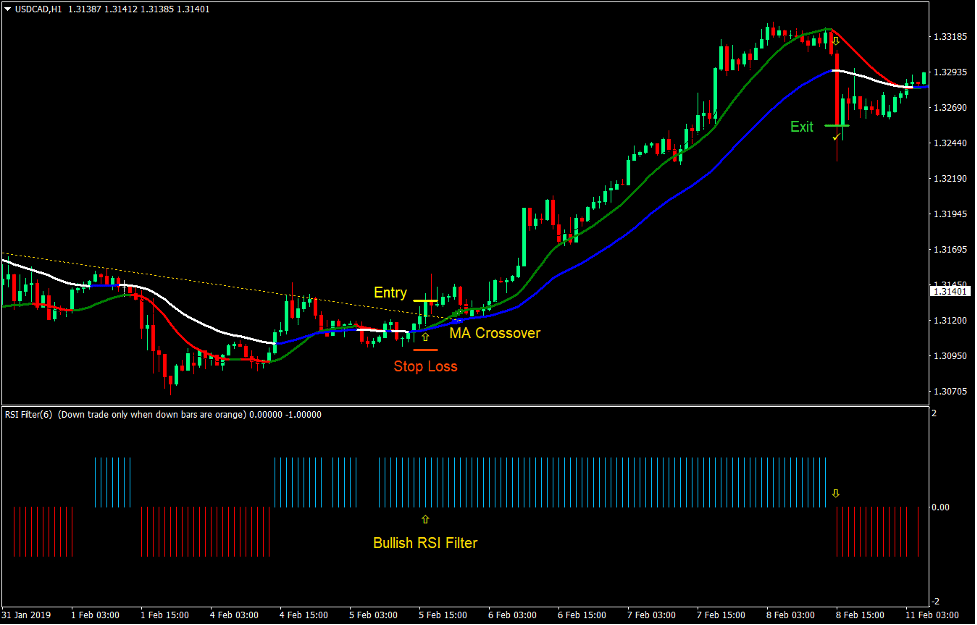Select the yellow Entry level line

(425, 300)
